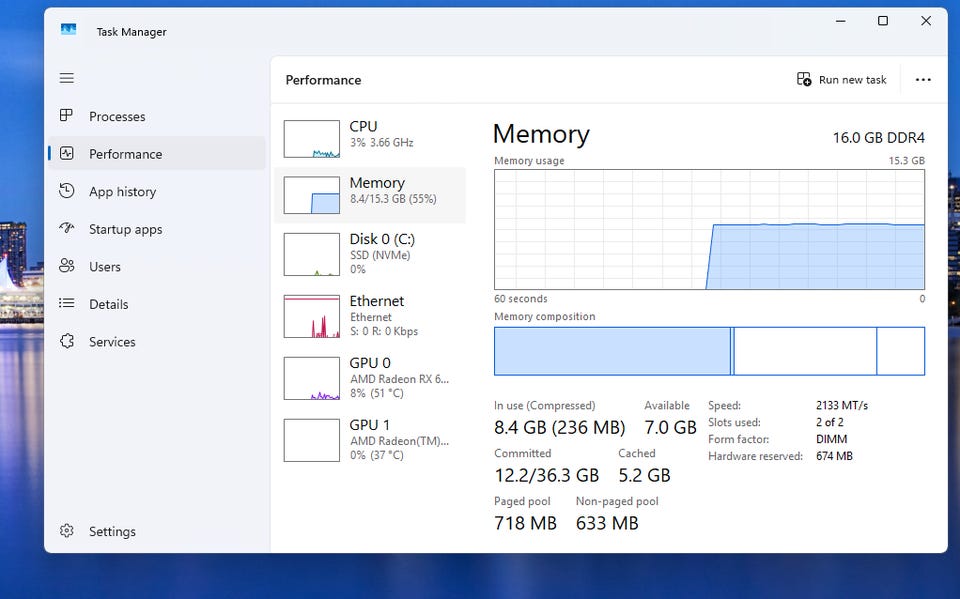
Task: Click the 2133 MT/s speed value
Action: coord(842,405)
